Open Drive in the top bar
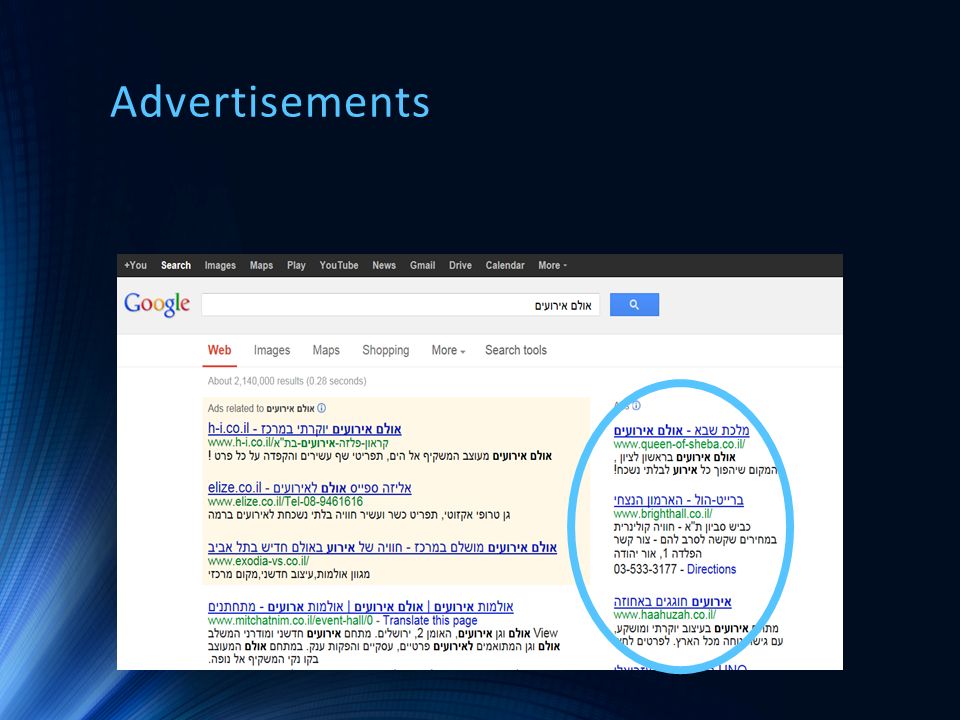 (460, 265)
